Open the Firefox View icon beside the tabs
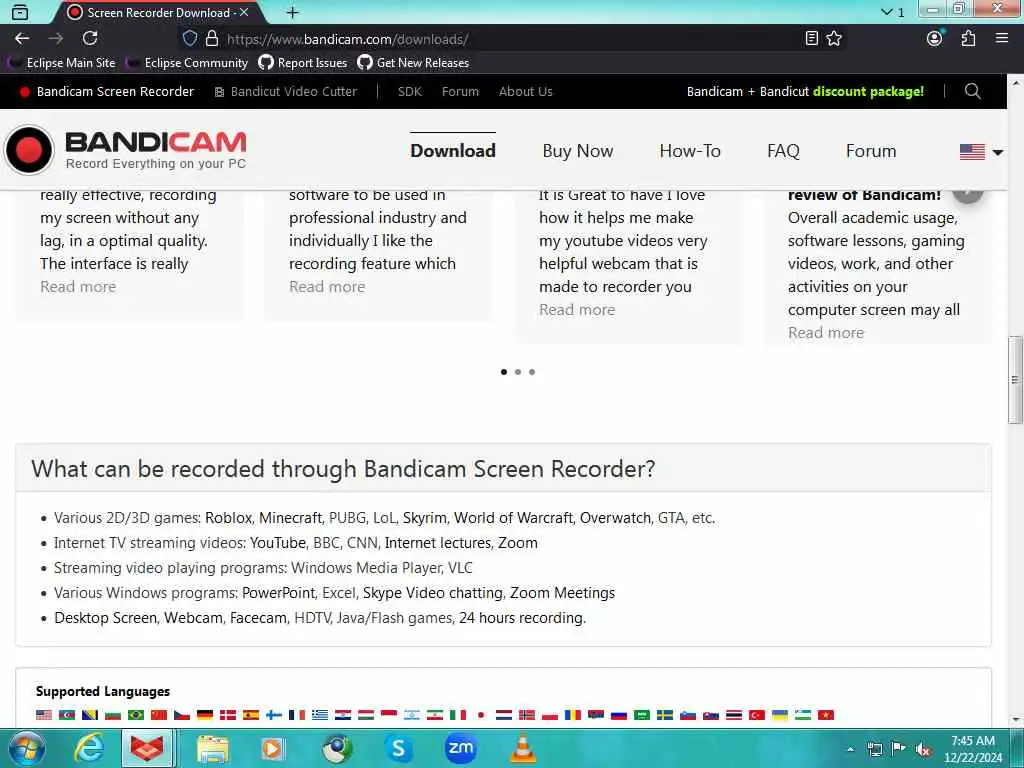Viewport: 1024px width, 768px height. 20,12
